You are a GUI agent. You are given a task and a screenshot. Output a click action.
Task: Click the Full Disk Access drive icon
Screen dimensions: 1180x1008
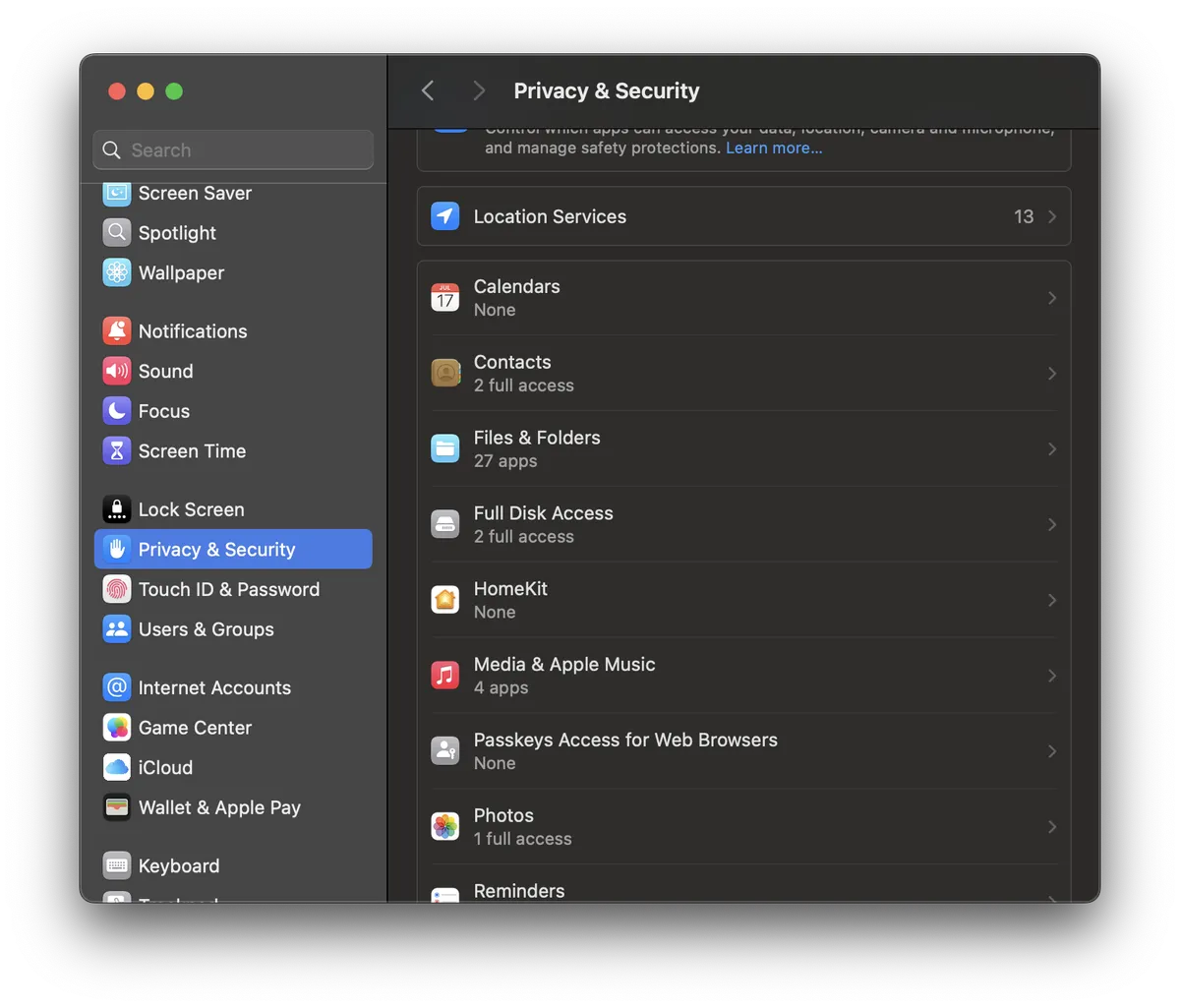point(445,525)
